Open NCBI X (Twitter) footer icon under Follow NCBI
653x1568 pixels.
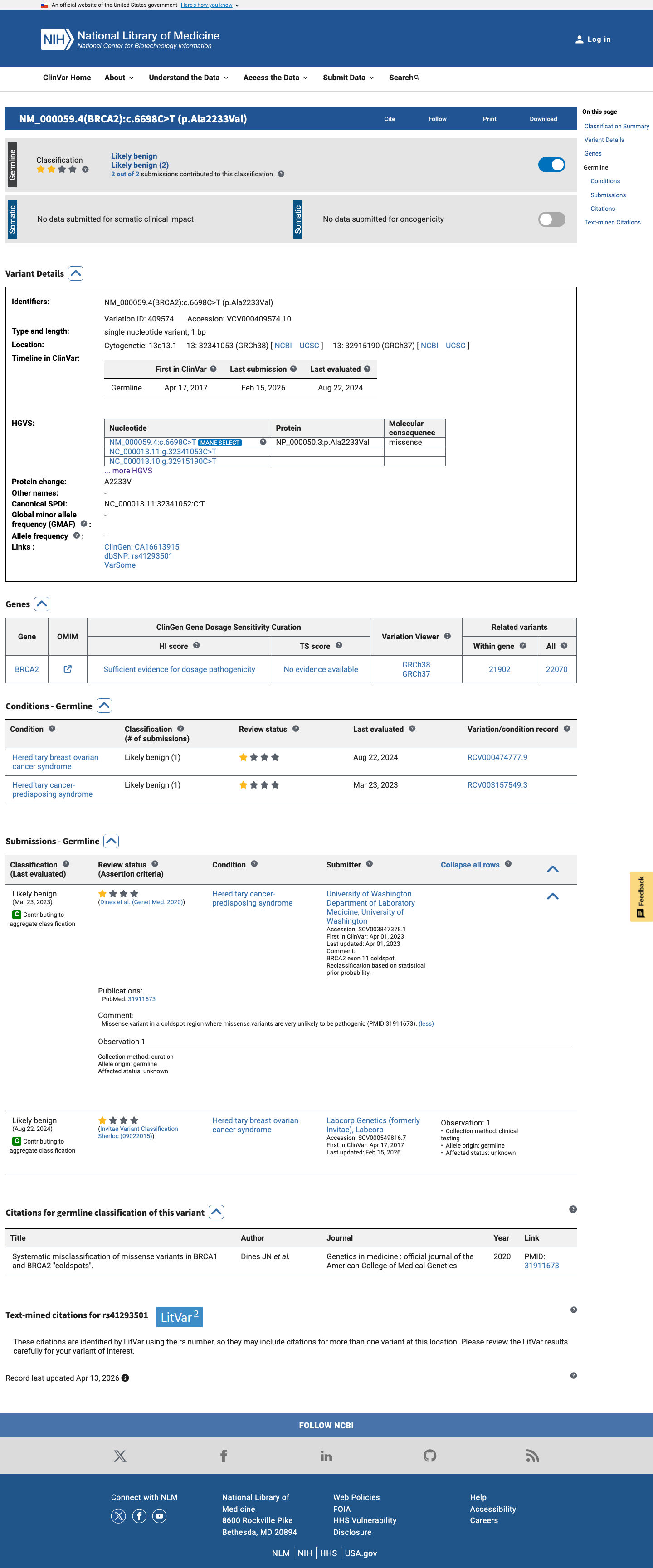pyautogui.click(x=120, y=1456)
